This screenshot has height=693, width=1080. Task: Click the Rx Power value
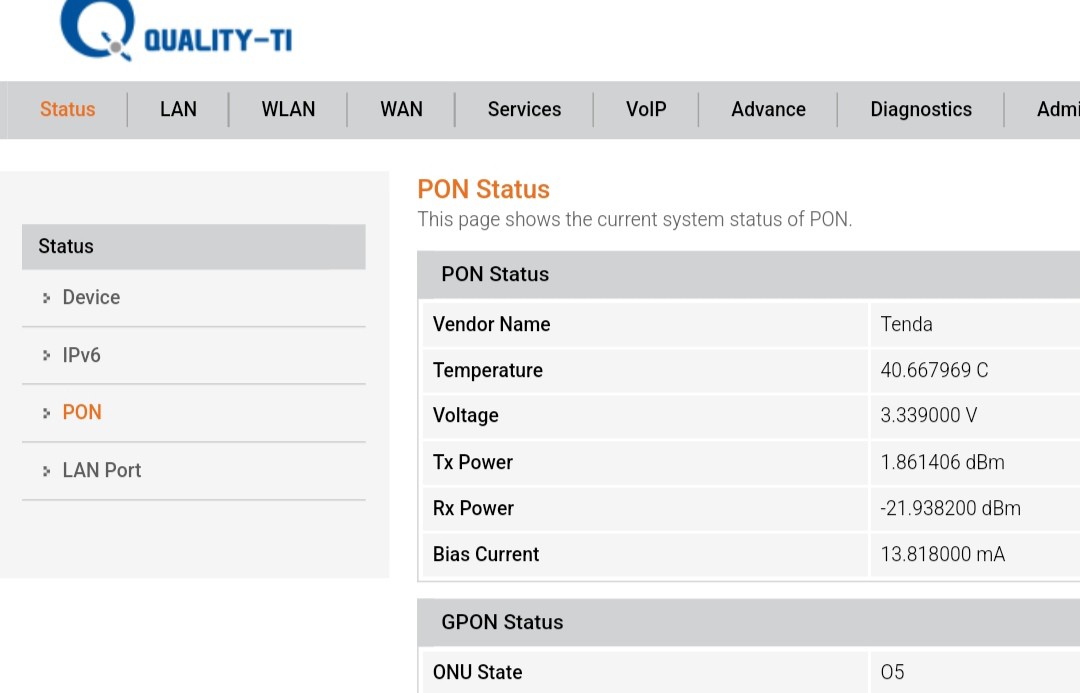pos(950,509)
